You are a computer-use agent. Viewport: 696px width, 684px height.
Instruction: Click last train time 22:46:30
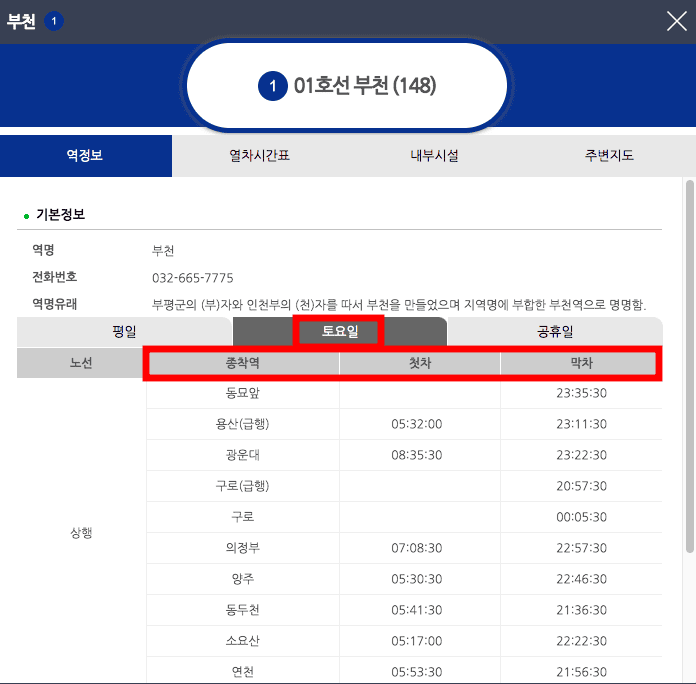click(581, 579)
